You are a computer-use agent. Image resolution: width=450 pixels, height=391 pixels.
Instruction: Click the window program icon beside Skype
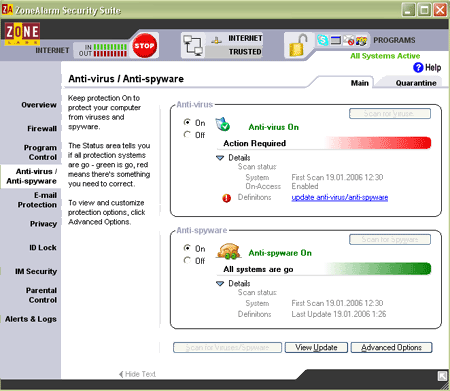tap(335, 40)
